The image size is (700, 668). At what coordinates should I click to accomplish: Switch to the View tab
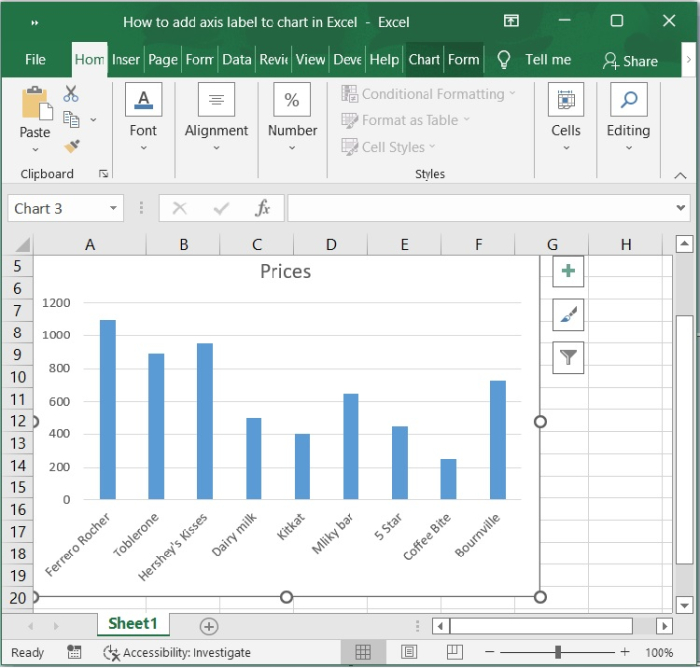click(310, 59)
